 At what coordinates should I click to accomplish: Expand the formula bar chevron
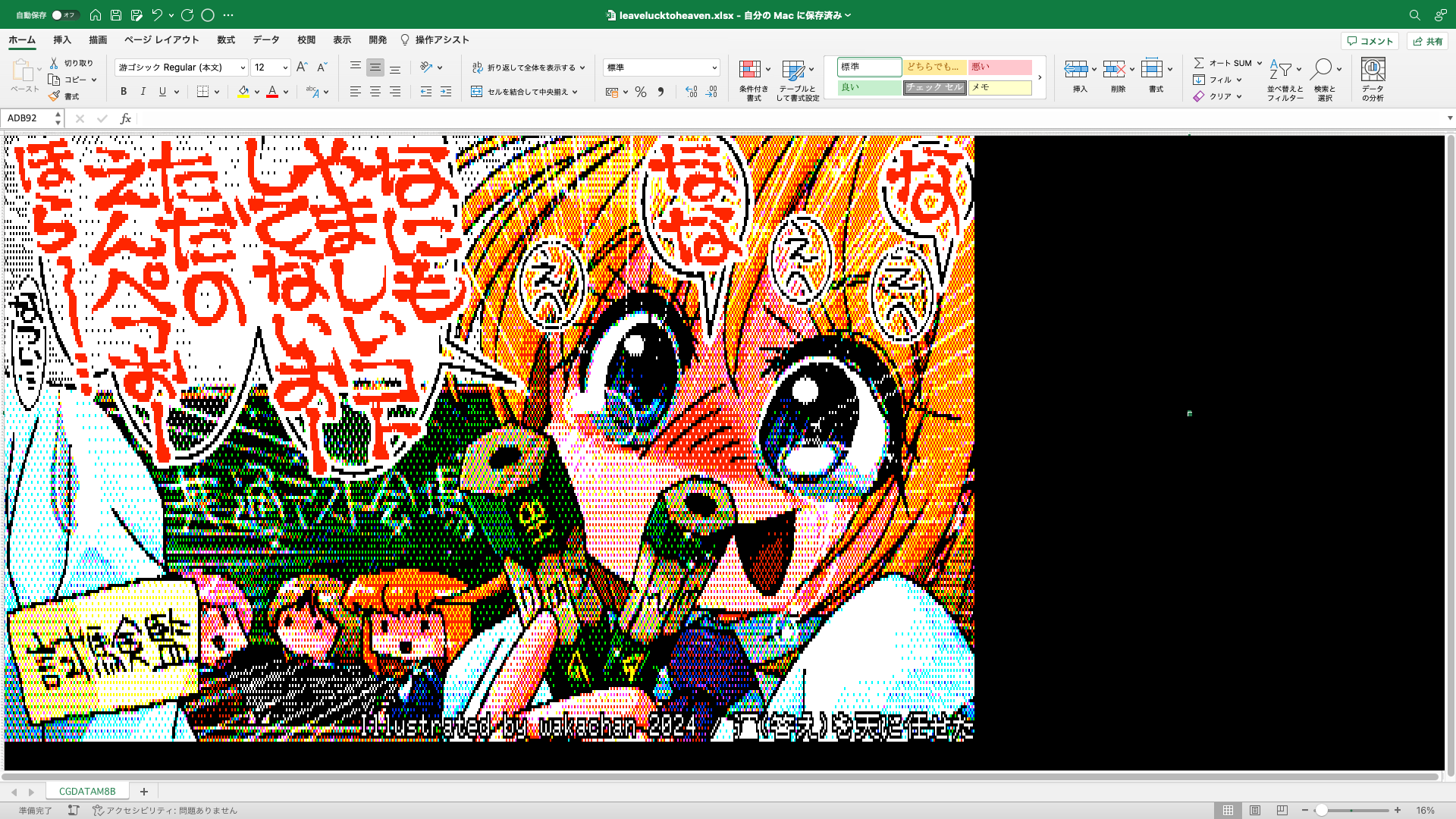point(1450,118)
